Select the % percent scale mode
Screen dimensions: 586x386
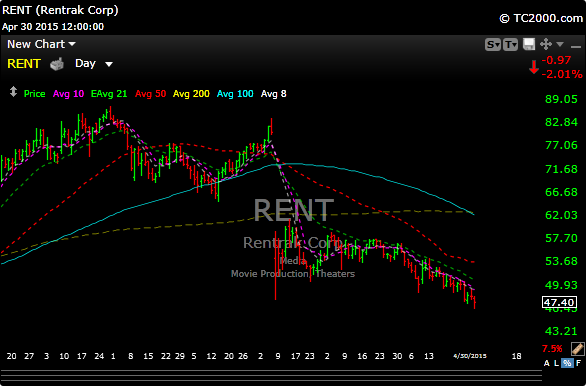(x=567, y=363)
